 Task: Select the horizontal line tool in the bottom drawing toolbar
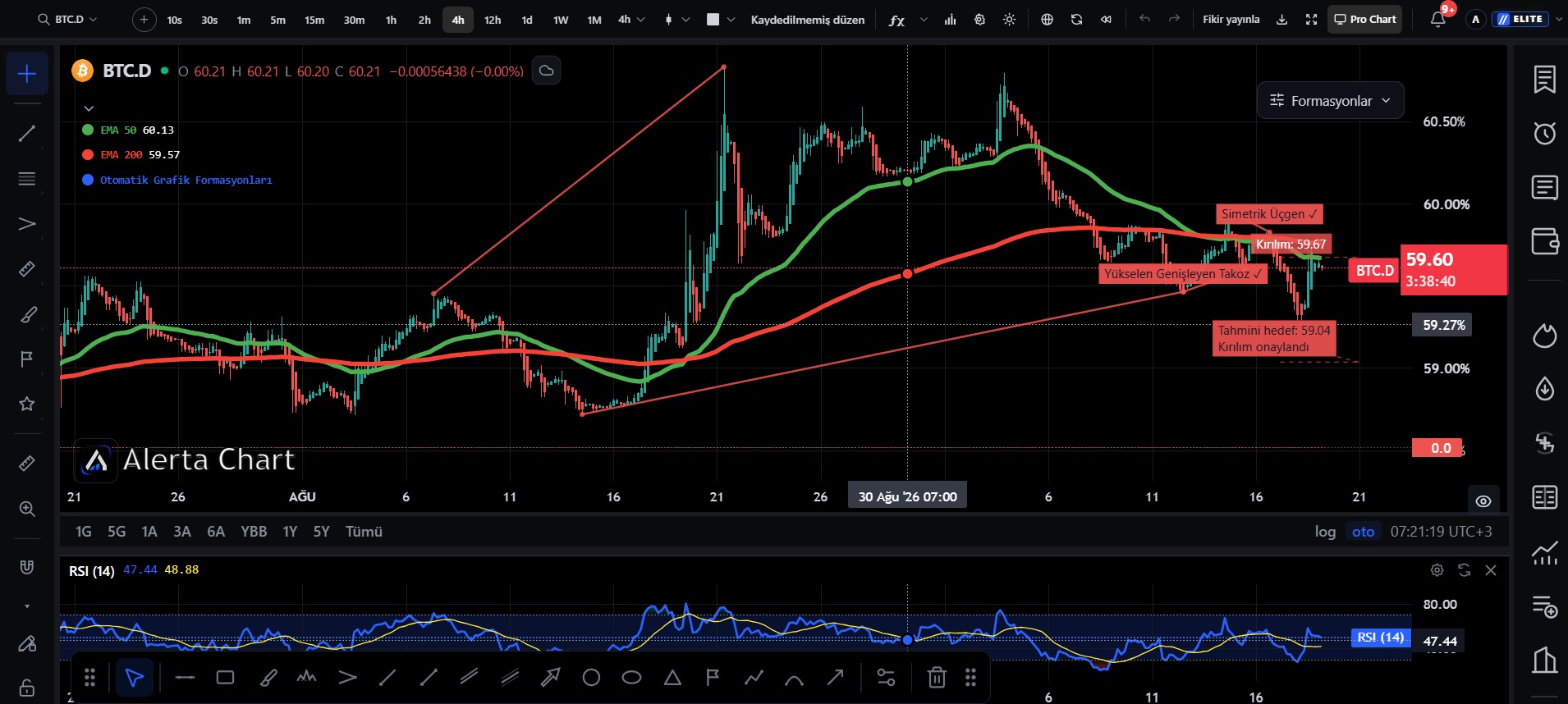coord(185,677)
